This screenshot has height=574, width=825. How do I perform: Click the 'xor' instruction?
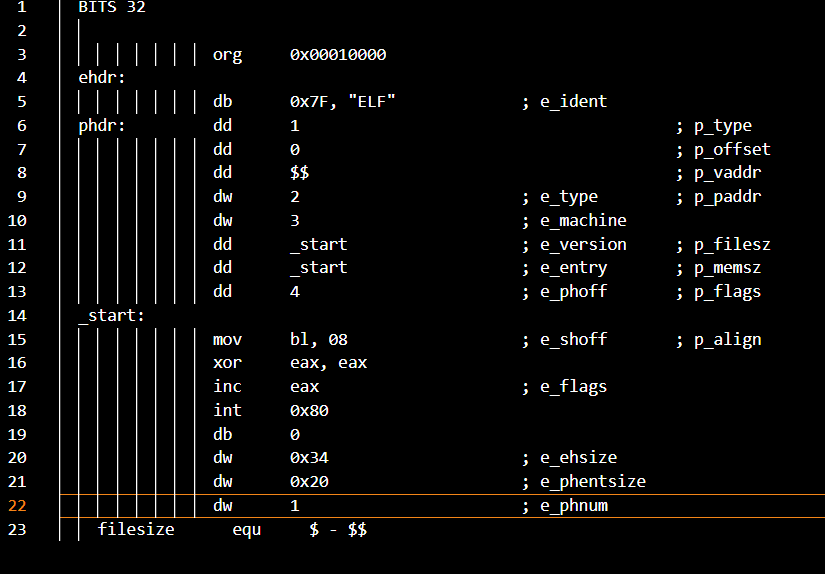(227, 363)
